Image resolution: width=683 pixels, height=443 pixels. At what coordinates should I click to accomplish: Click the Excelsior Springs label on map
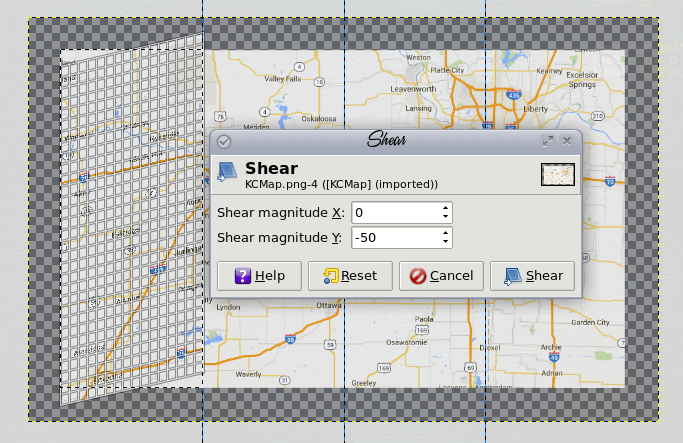point(582,80)
